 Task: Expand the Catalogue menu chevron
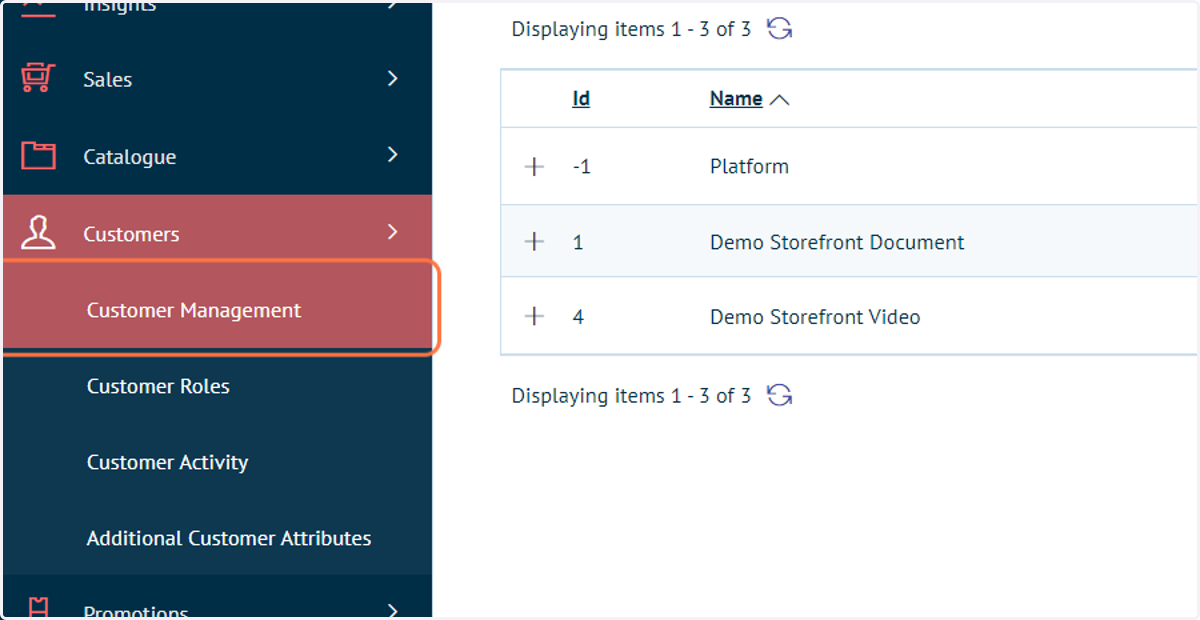point(393,155)
